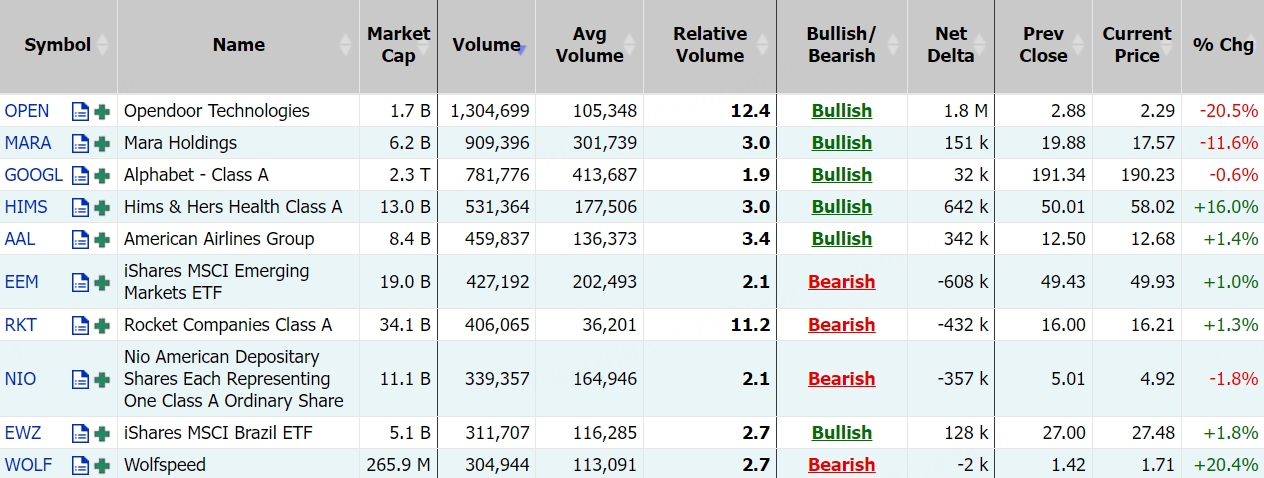1264x478 pixels.
Task: Click Bullish link for American Airlines Group
Action: pos(842,239)
